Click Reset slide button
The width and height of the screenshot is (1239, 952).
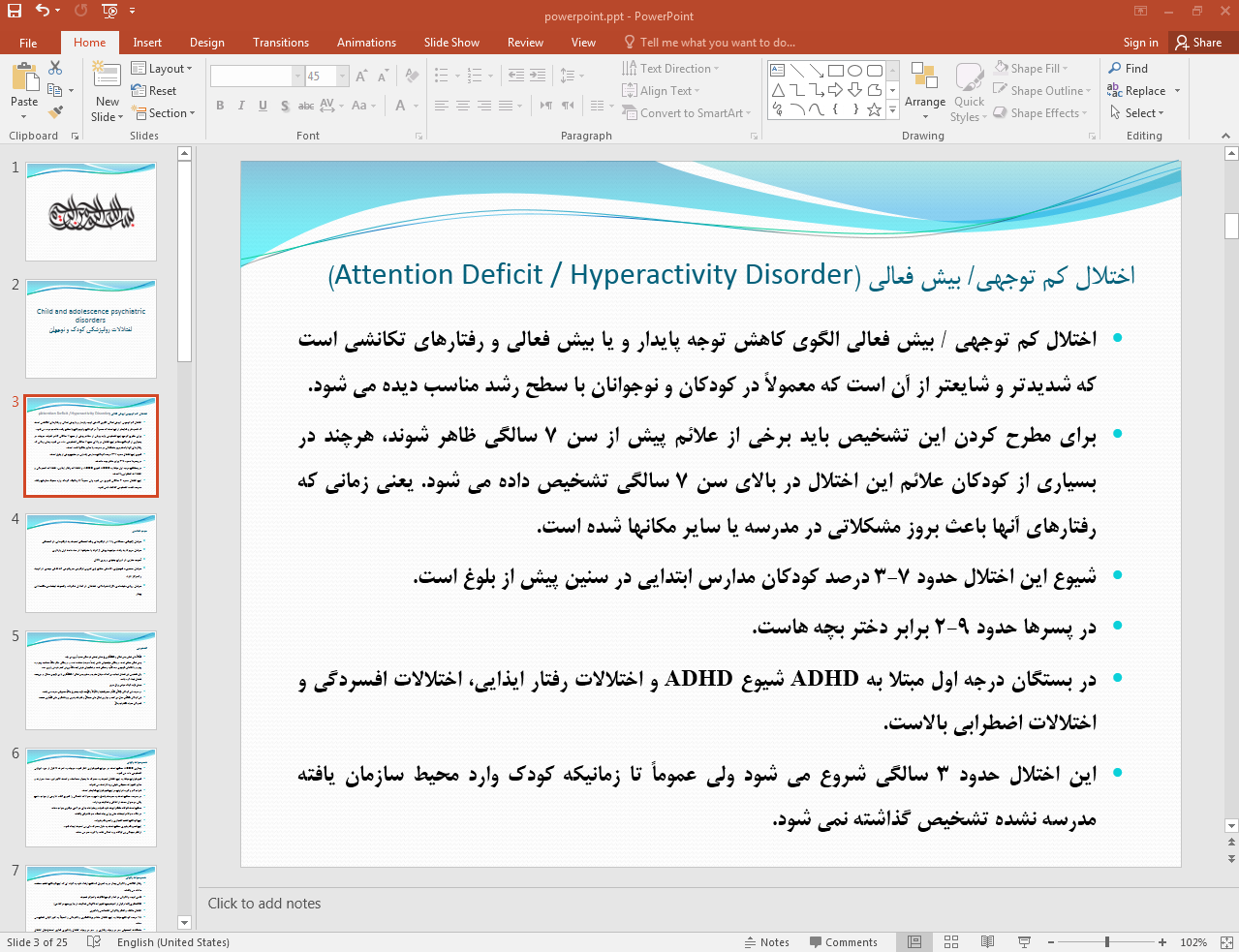tap(154, 91)
